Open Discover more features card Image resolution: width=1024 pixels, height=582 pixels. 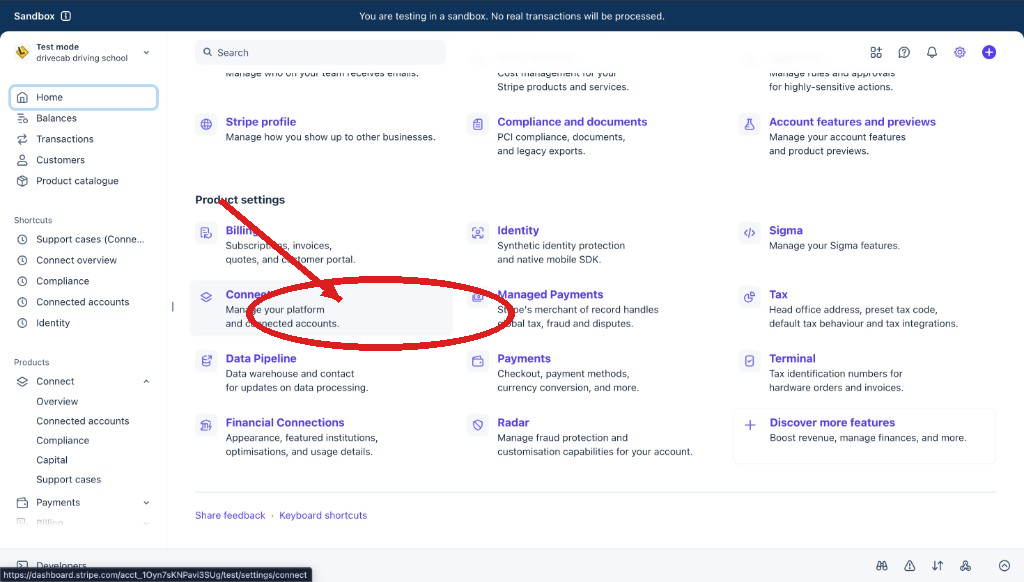(x=865, y=436)
